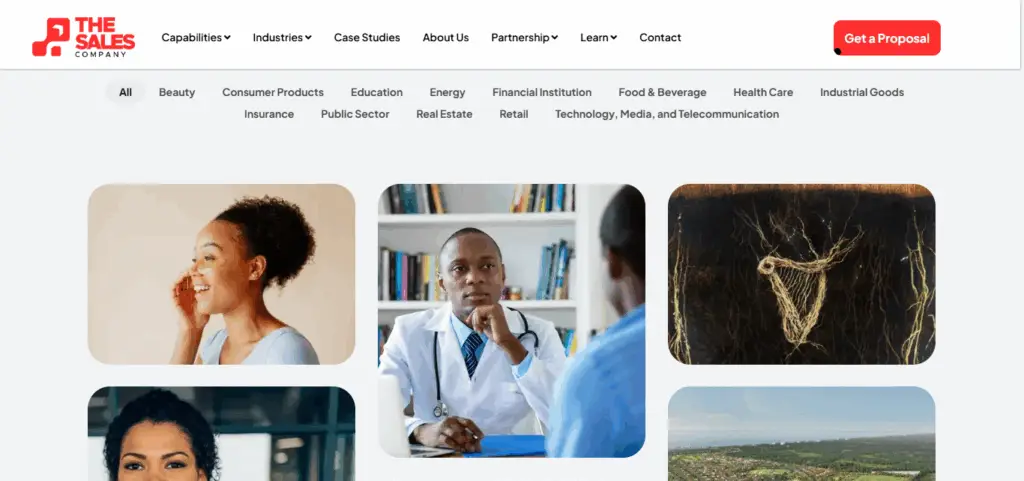Expand the Capabilities dropdown menu
The image size is (1024, 481).
click(x=196, y=38)
